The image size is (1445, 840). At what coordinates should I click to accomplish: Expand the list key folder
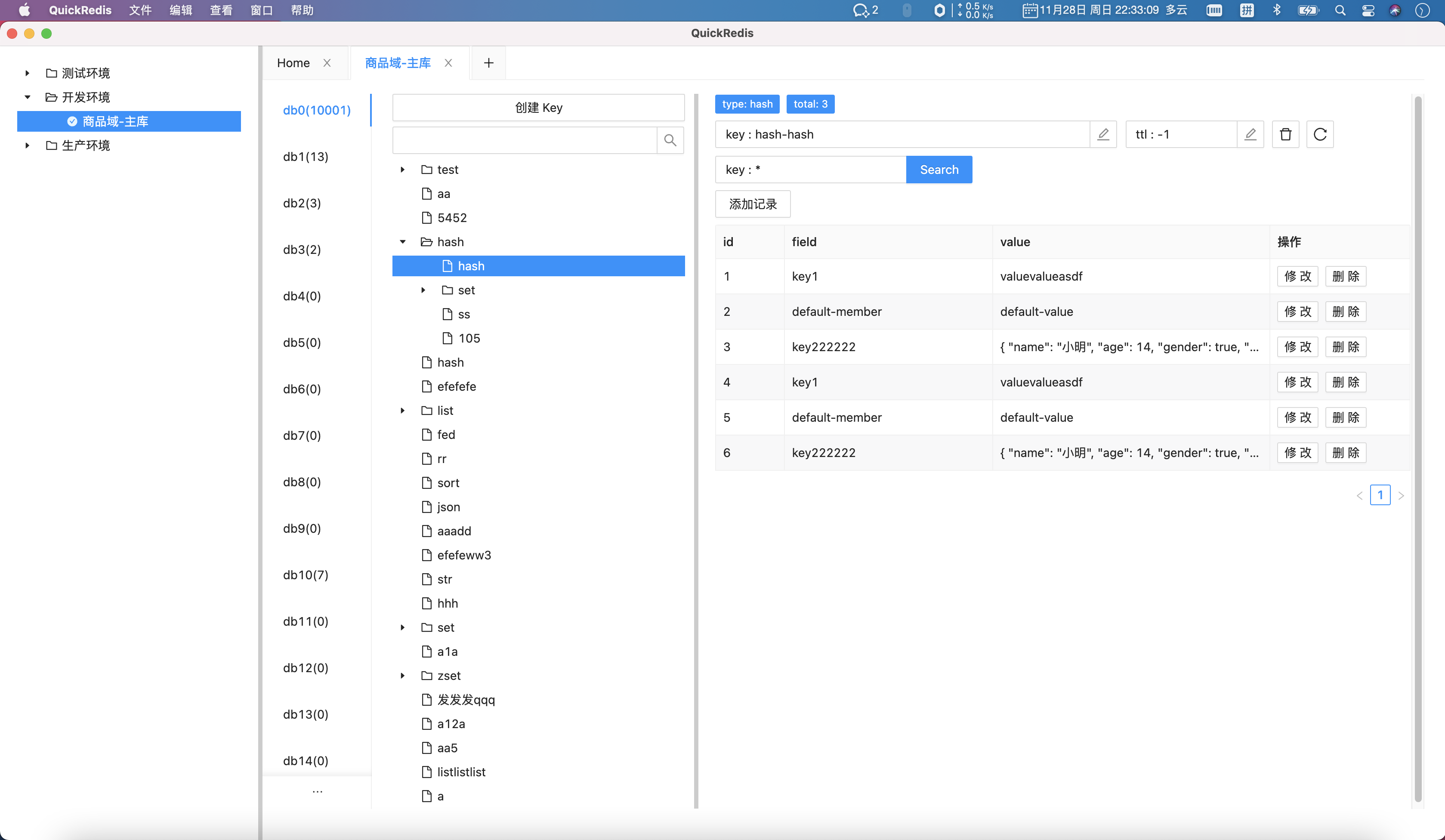[x=402, y=411]
